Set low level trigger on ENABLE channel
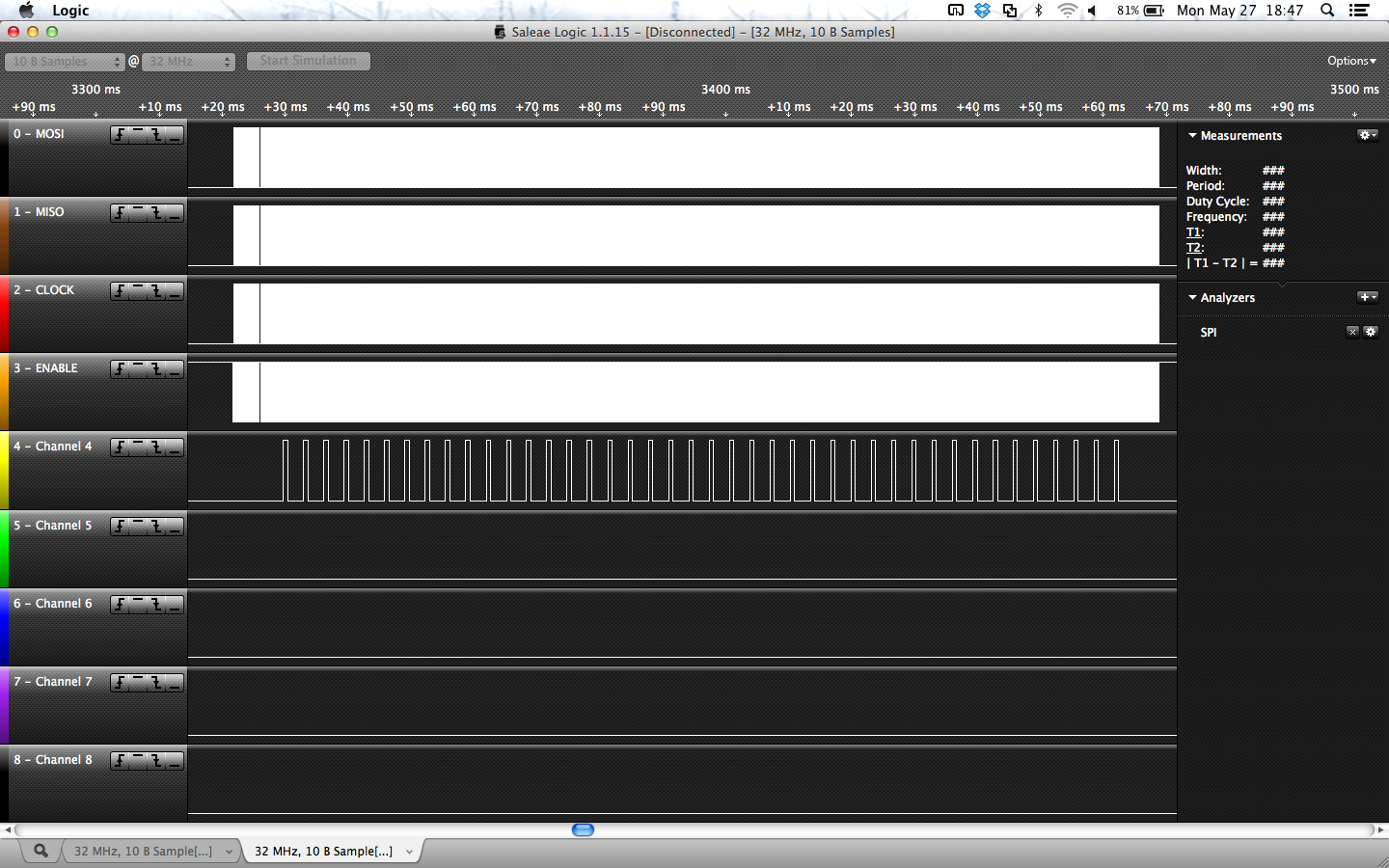This screenshot has width=1389, height=868. 175,369
